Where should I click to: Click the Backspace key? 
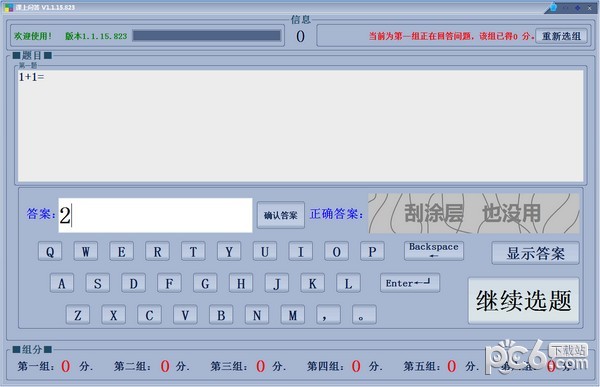coord(434,251)
